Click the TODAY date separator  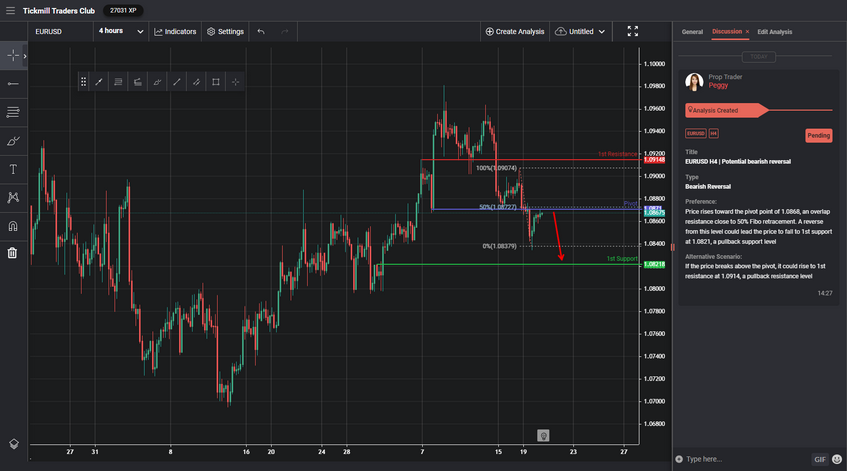tap(758, 57)
